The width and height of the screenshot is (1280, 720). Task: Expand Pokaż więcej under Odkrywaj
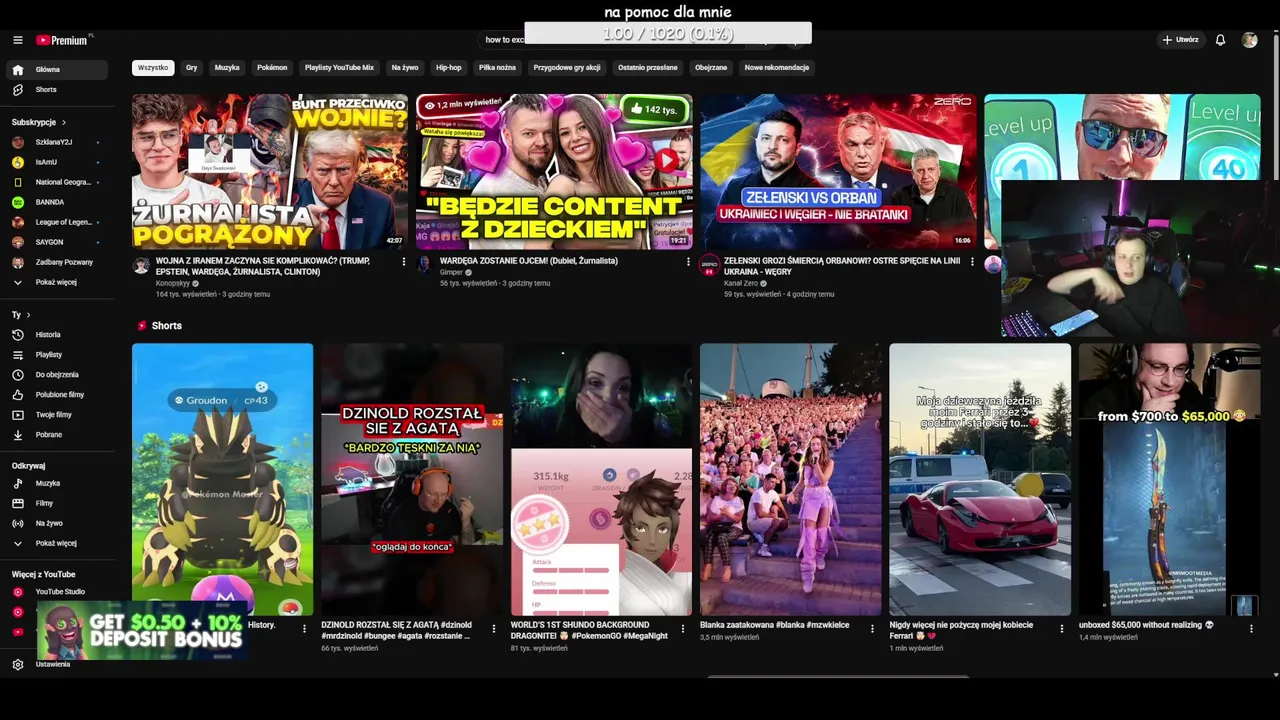(56, 543)
